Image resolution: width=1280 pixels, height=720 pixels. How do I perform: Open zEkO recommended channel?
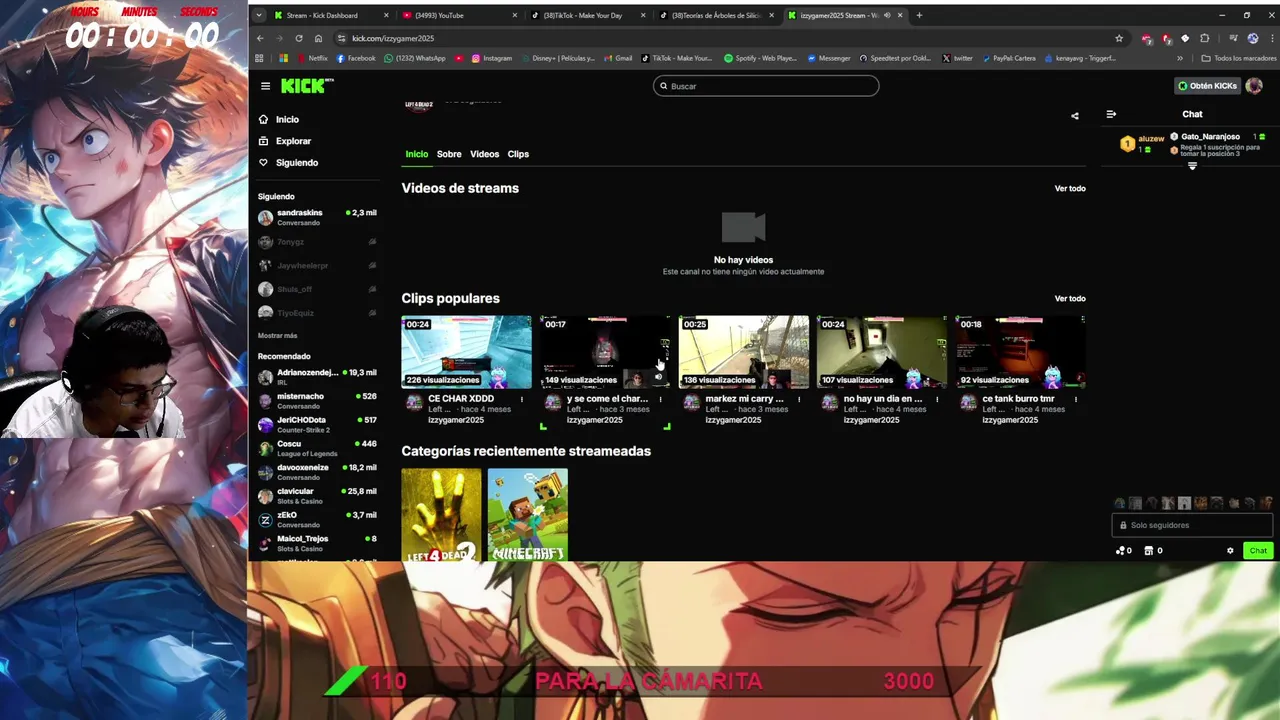pyautogui.click(x=317, y=519)
